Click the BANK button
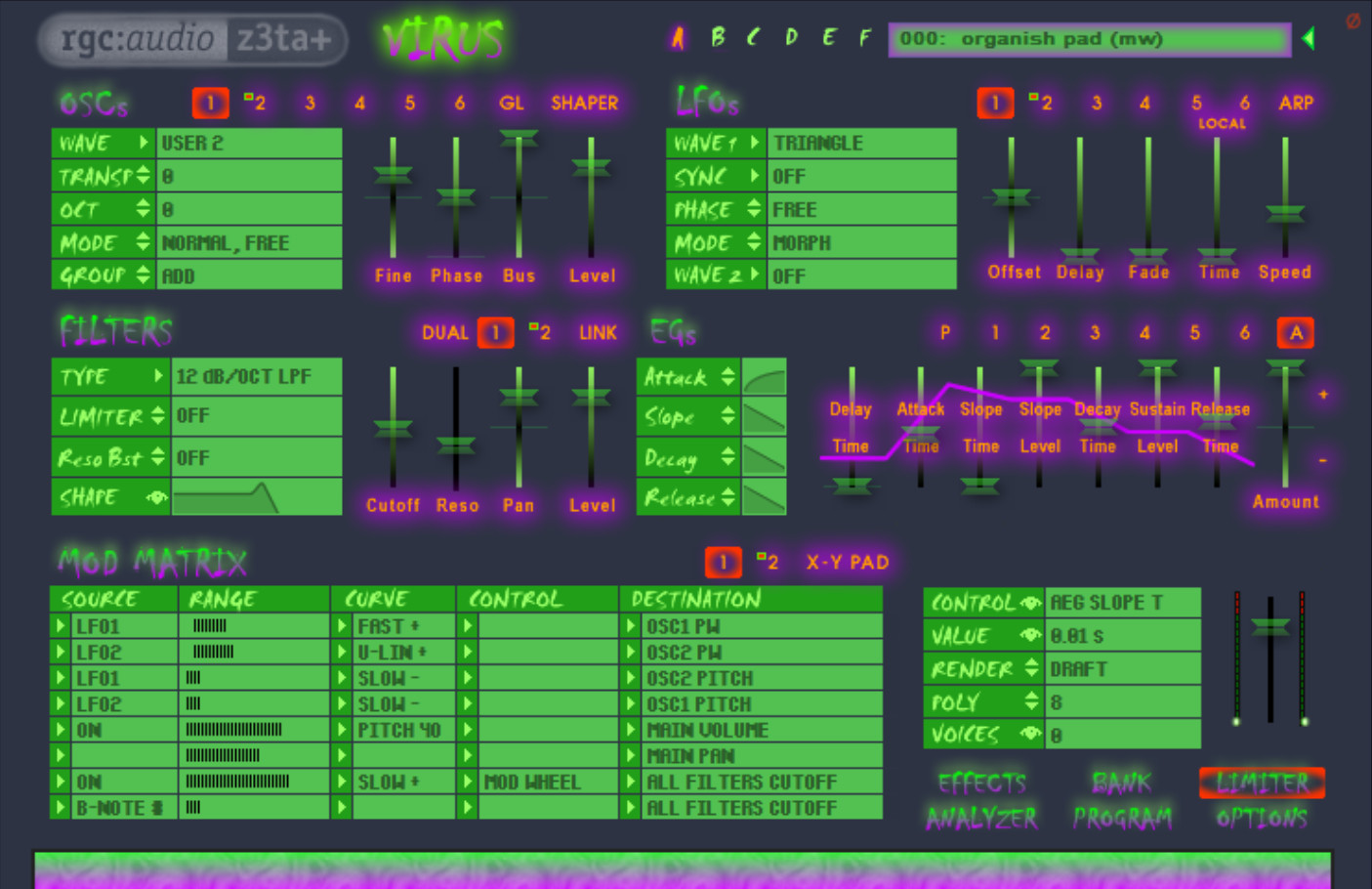Screen dimensions: 1372x889 [1122, 783]
